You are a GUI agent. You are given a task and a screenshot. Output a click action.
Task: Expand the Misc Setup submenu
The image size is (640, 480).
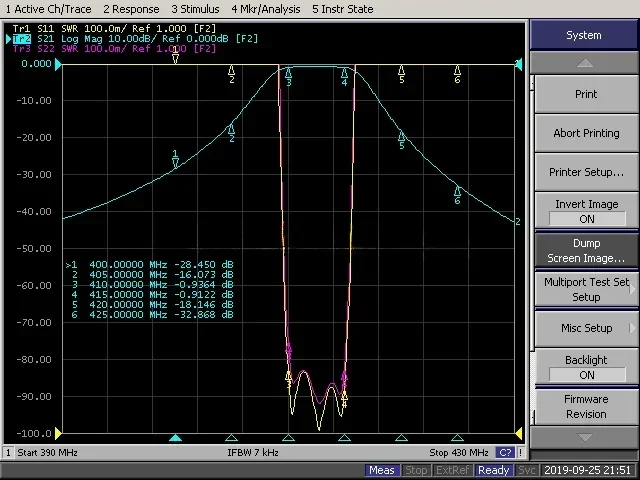pos(586,328)
